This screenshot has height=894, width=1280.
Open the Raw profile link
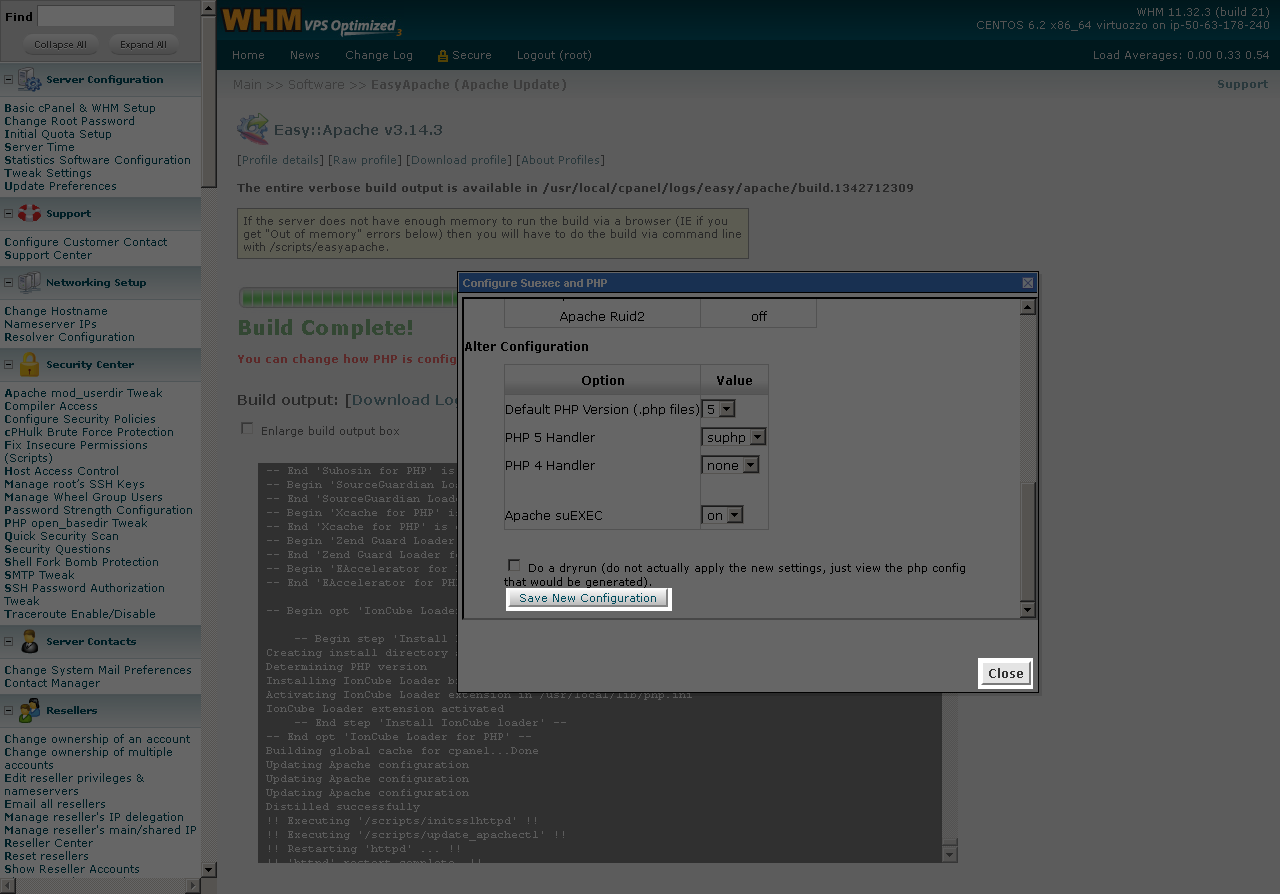[365, 160]
